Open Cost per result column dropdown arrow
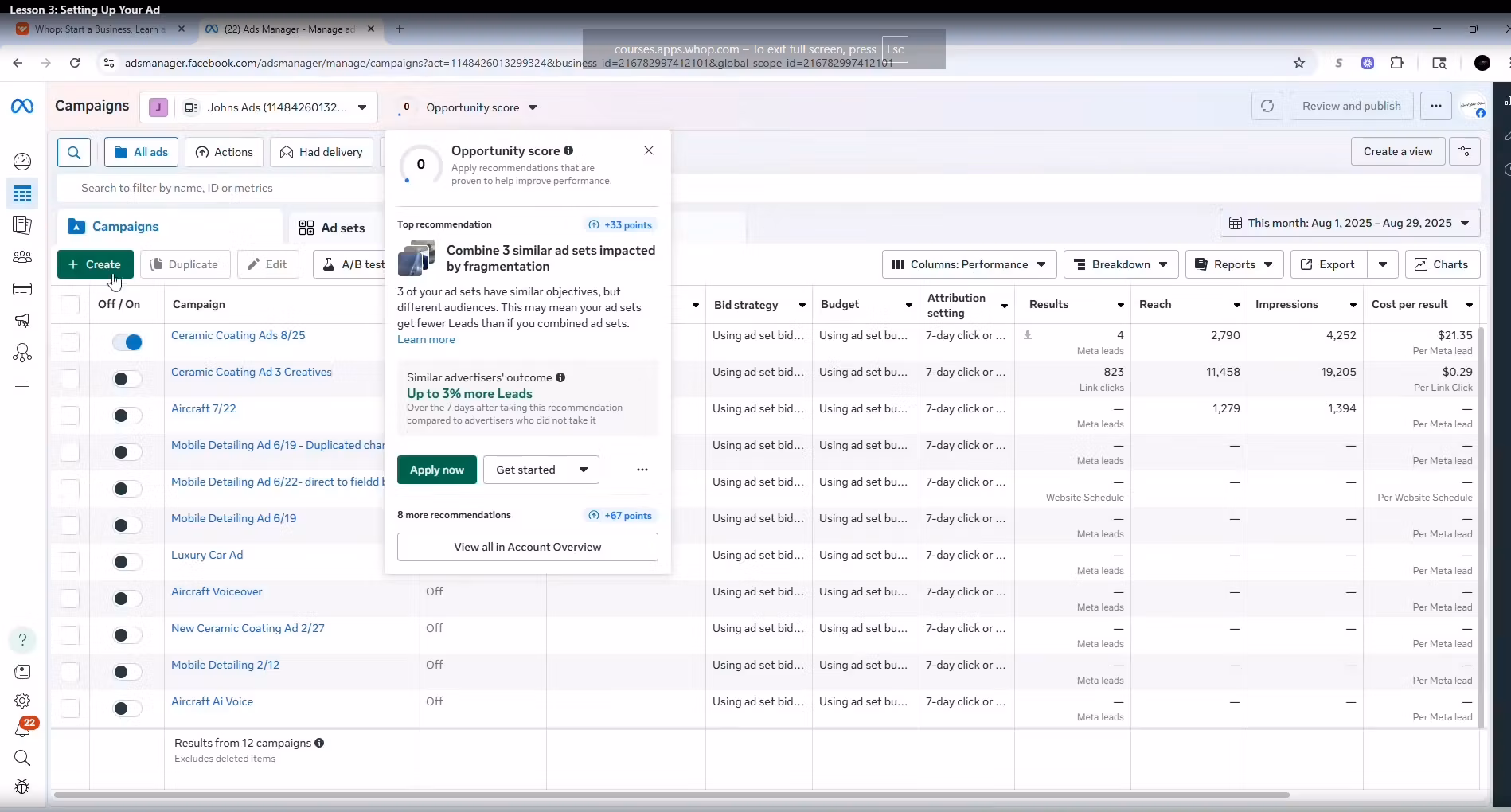Viewport: 1511px width, 812px height. pos(1470,305)
